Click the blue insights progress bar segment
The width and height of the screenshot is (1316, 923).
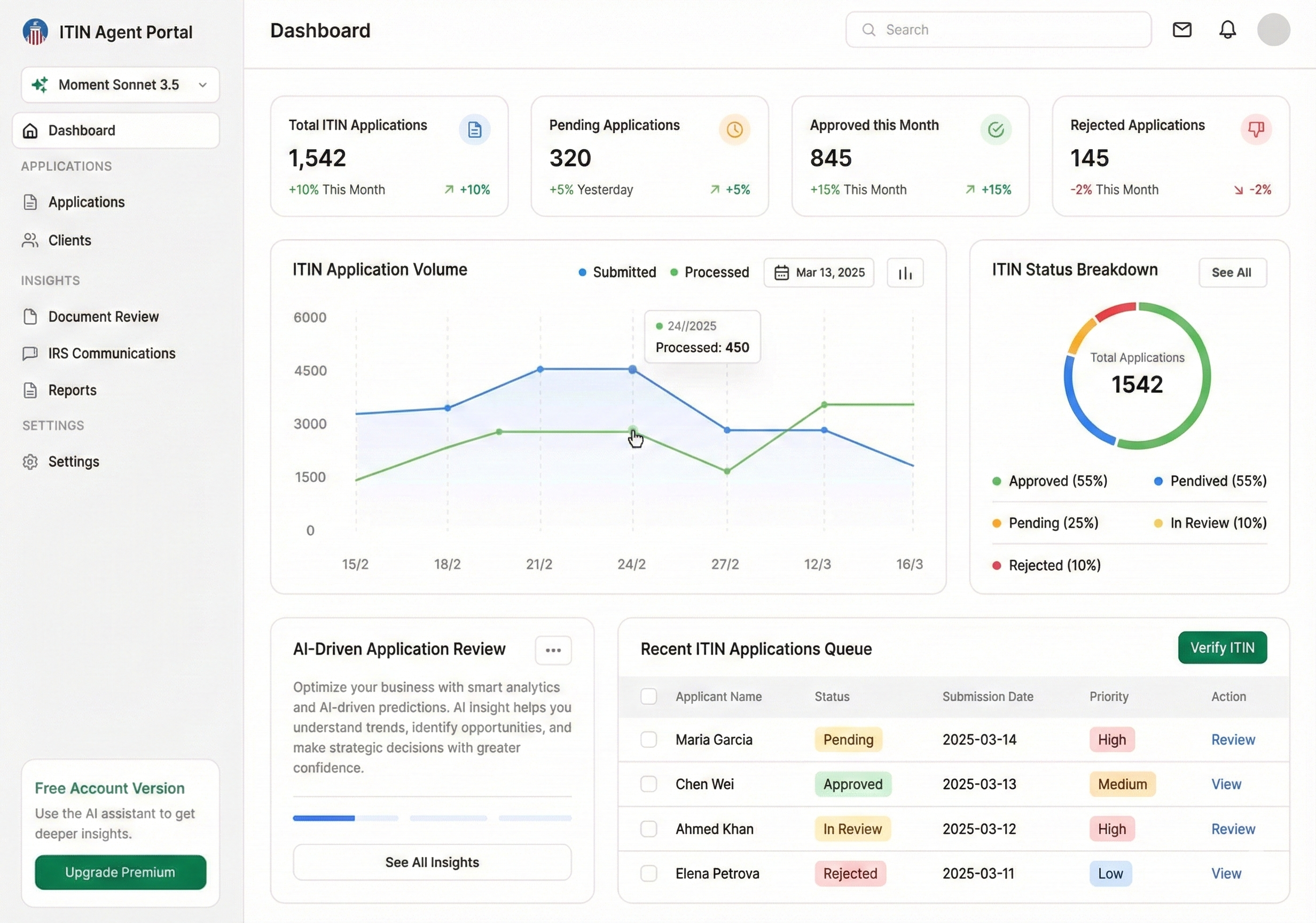(324, 818)
